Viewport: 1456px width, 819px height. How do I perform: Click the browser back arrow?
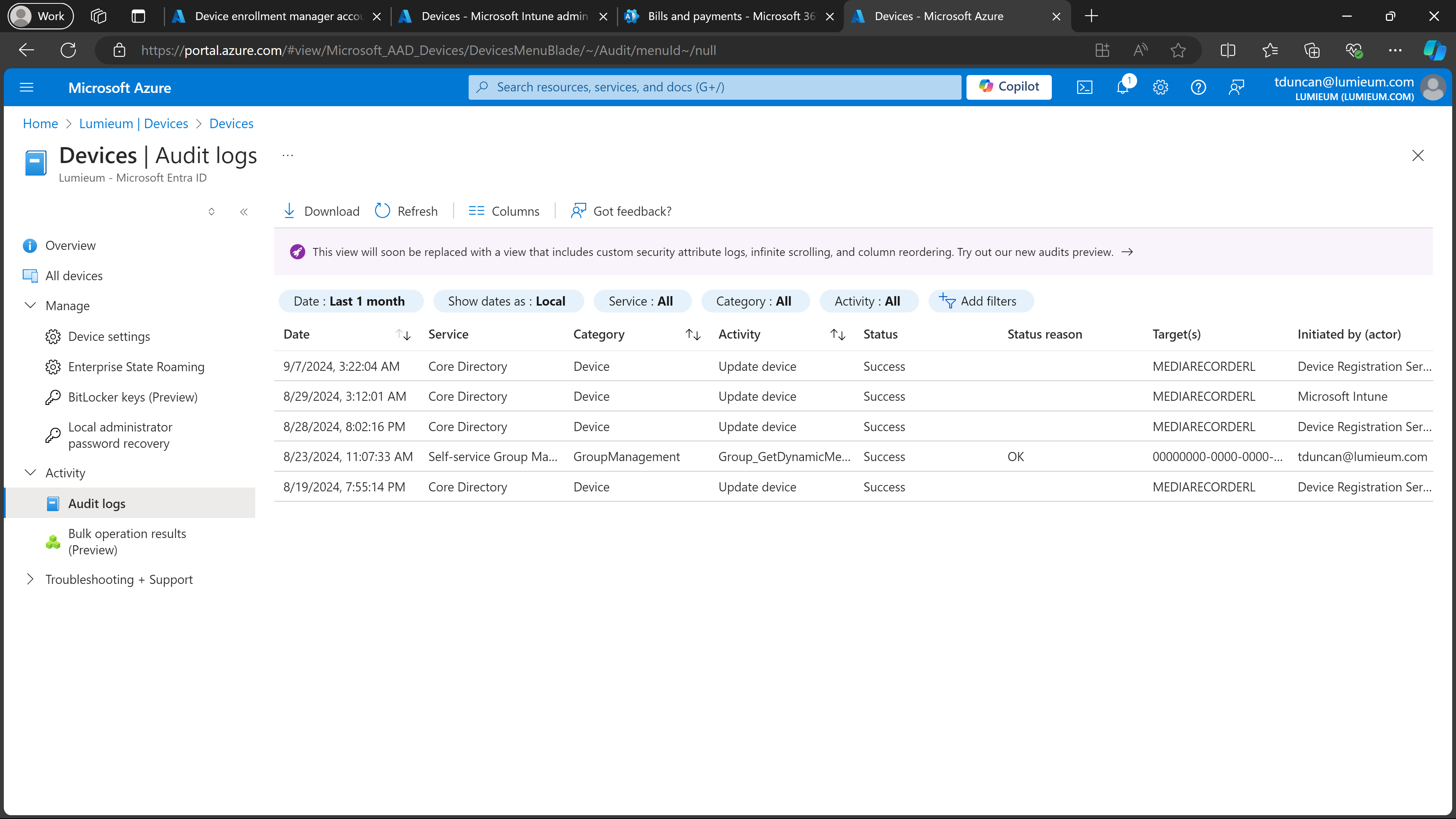coord(27,50)
